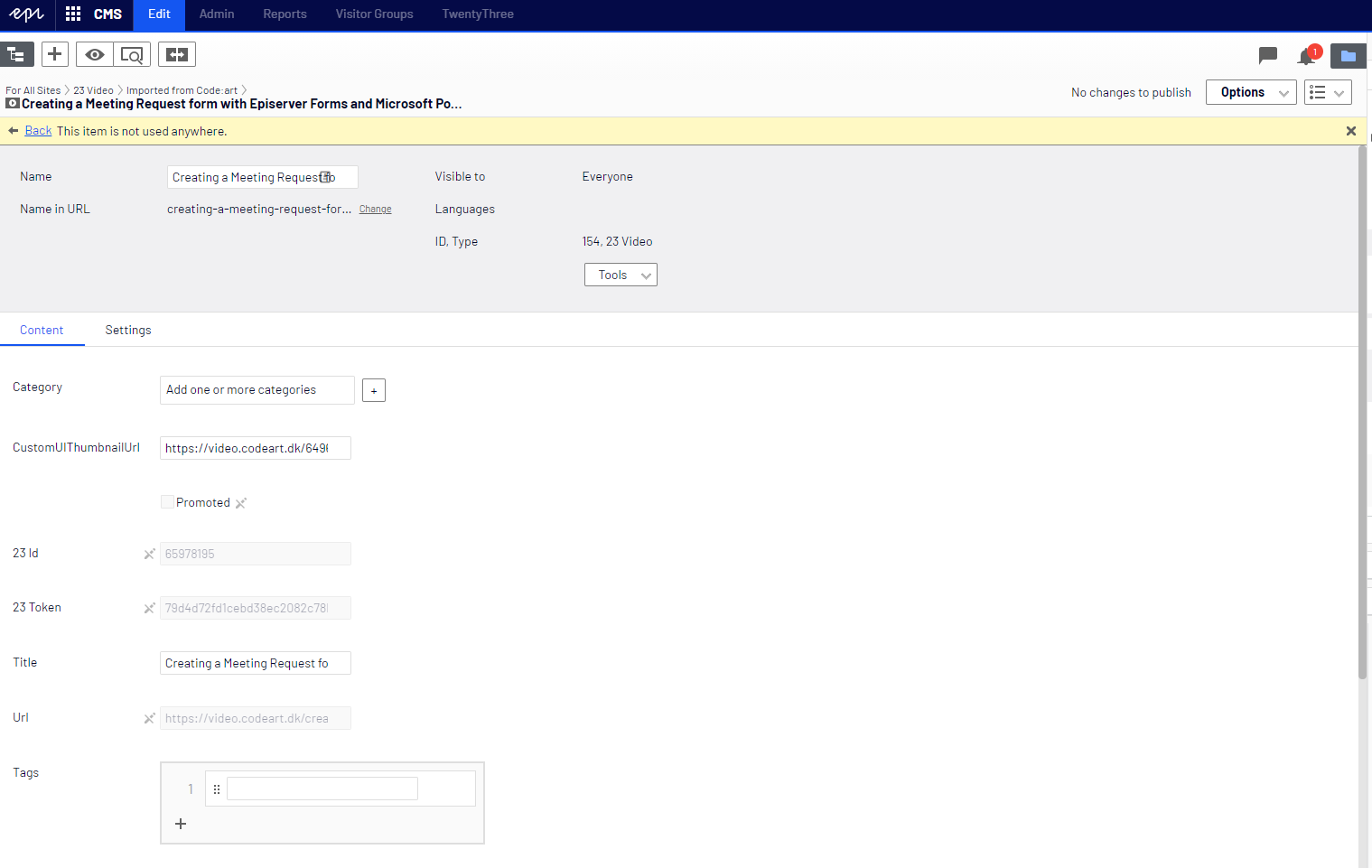Open the notifications bell icon
Screen dimensions: 1372x868
point(1306,56)
